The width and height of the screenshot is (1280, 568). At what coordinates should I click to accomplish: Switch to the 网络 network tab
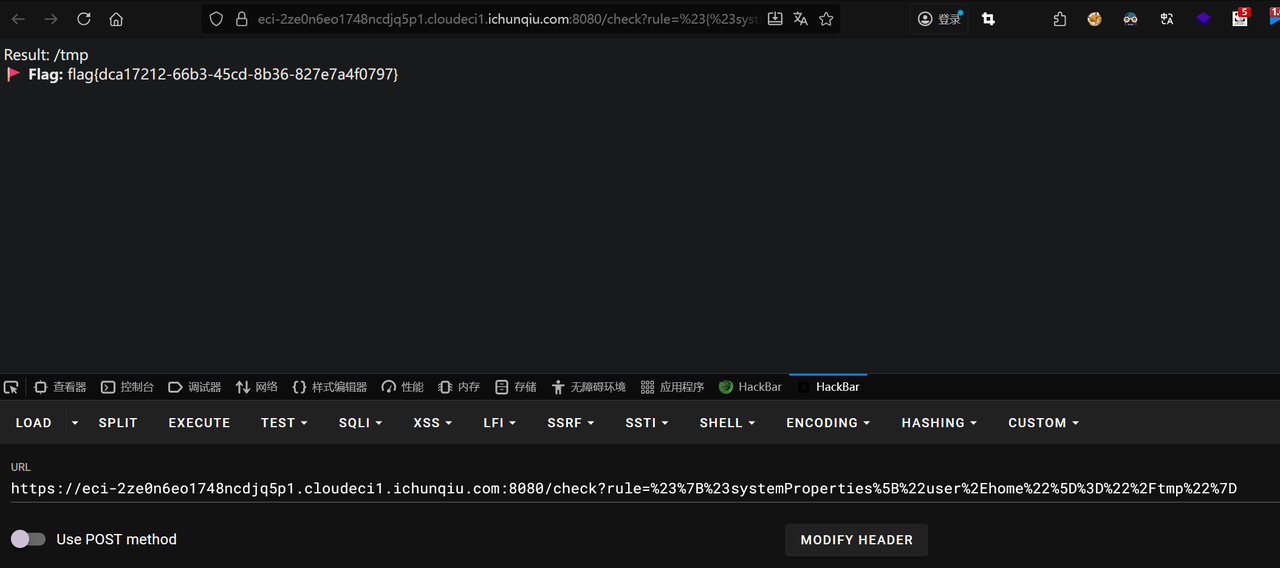257,387
